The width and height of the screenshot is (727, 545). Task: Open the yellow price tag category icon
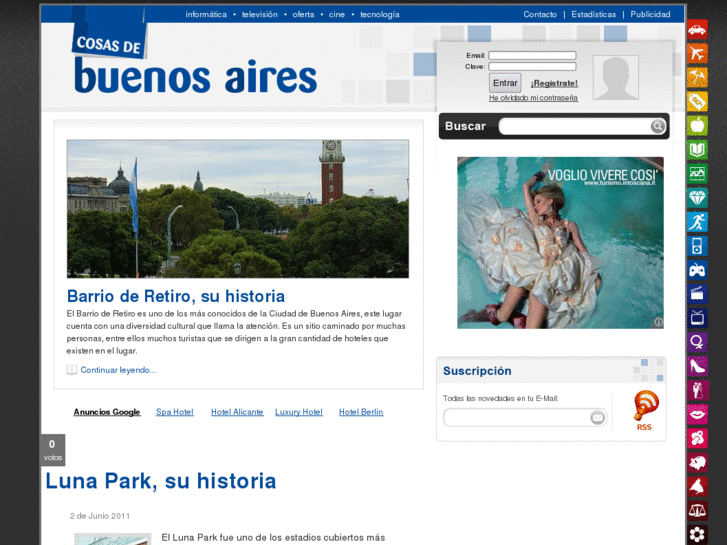pyautogui.click(x=697, y=102)
